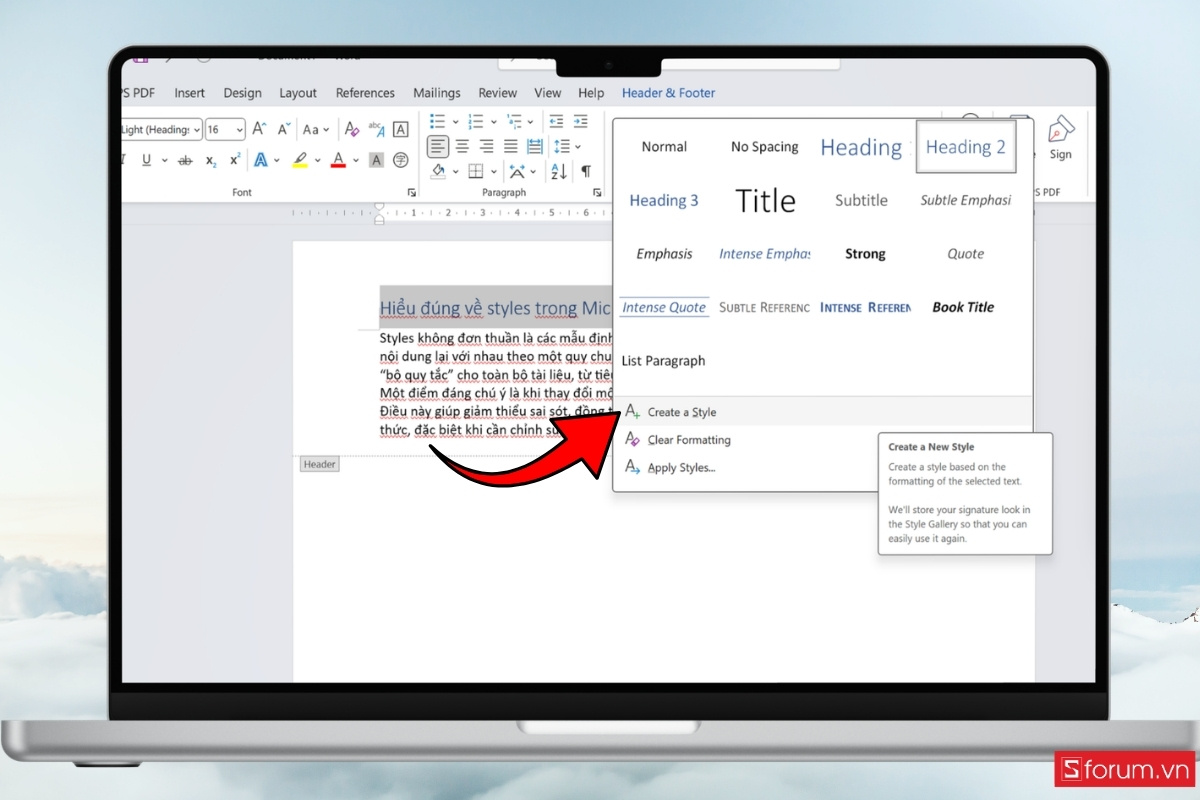Click the multilevel list icon

[x=515, y=121]
